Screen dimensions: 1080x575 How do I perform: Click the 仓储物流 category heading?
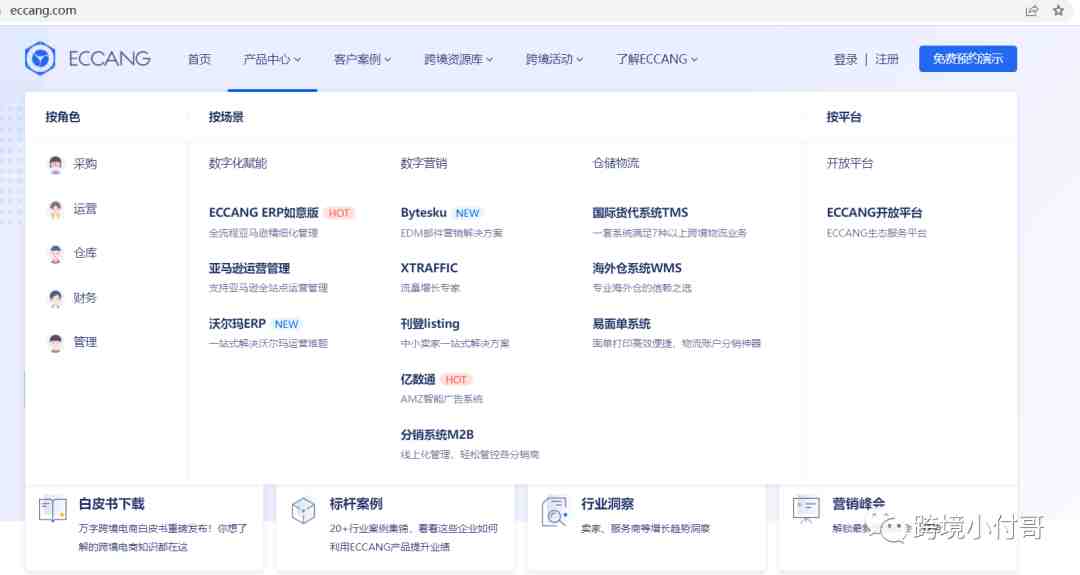click(x=616, y=163)
